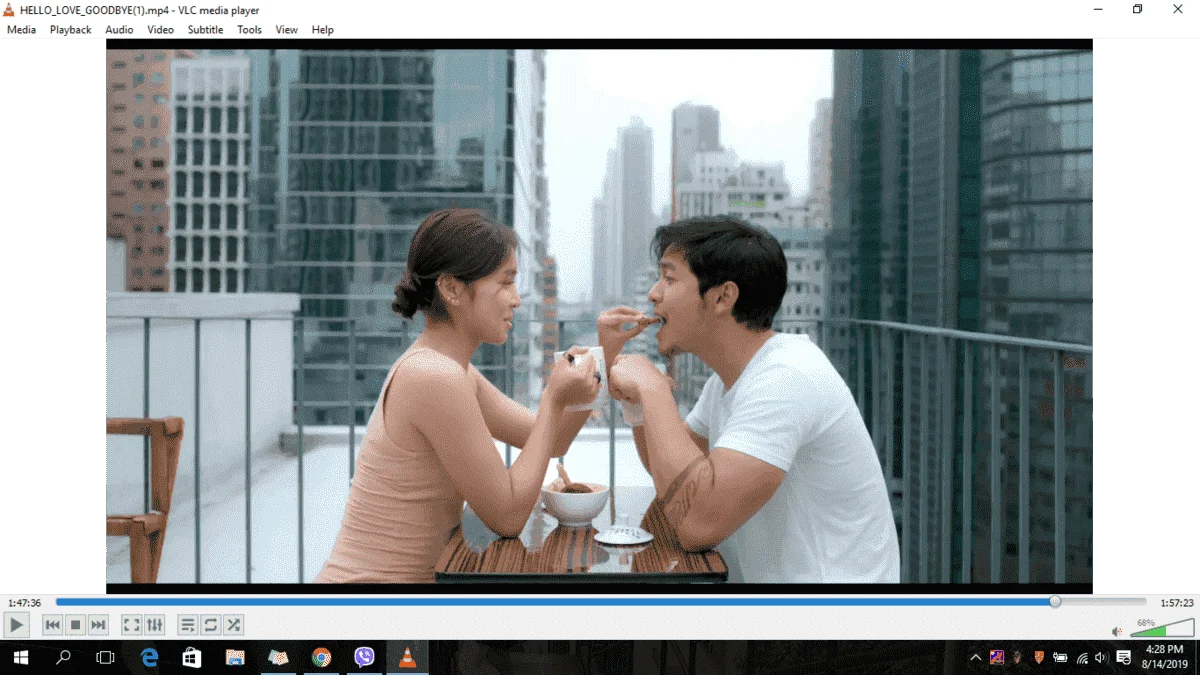1200x675 pixels.
Task: Show the playlist view
Action: [x=187, y=625]
